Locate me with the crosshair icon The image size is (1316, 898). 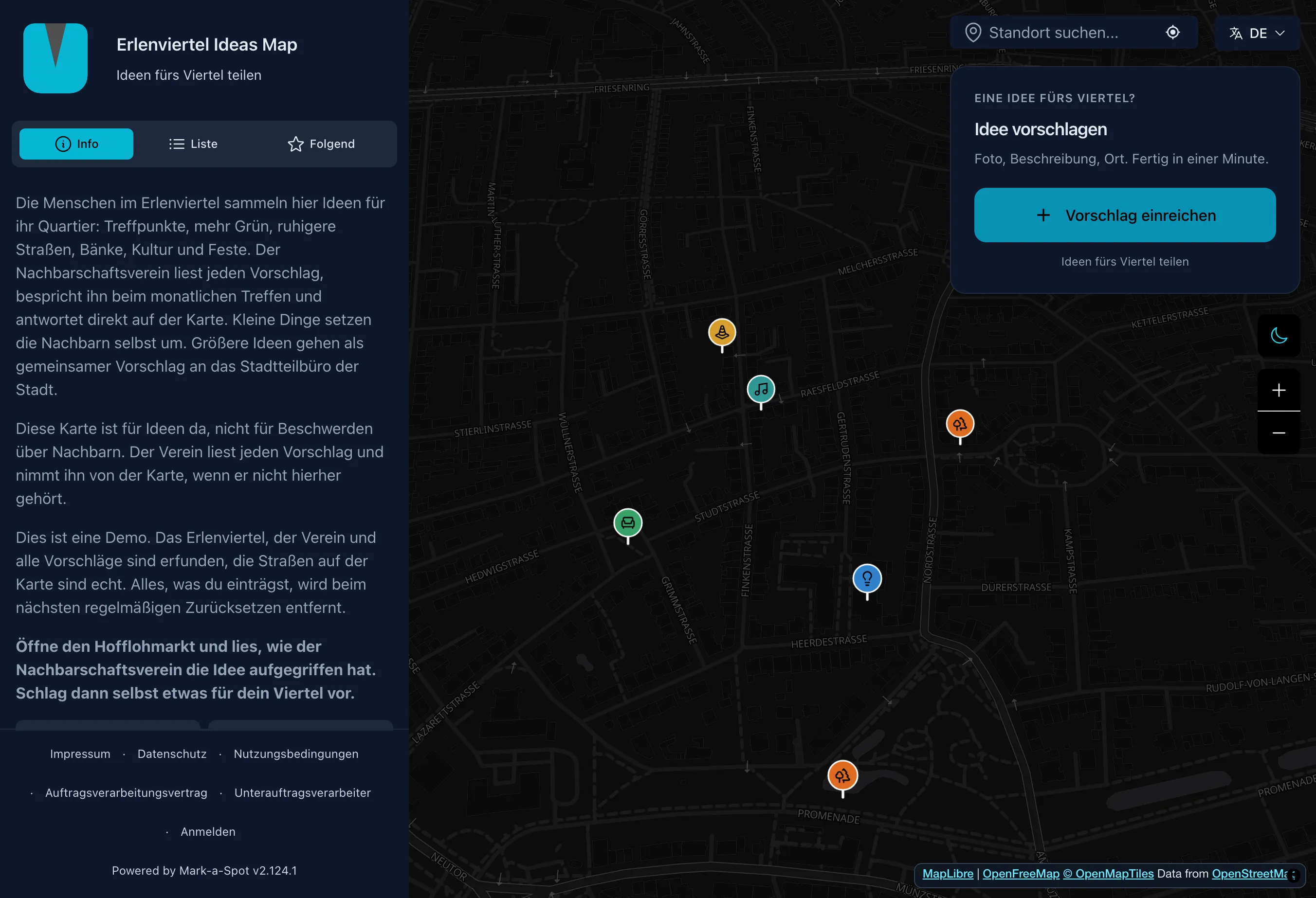(x=1173, y=32)
